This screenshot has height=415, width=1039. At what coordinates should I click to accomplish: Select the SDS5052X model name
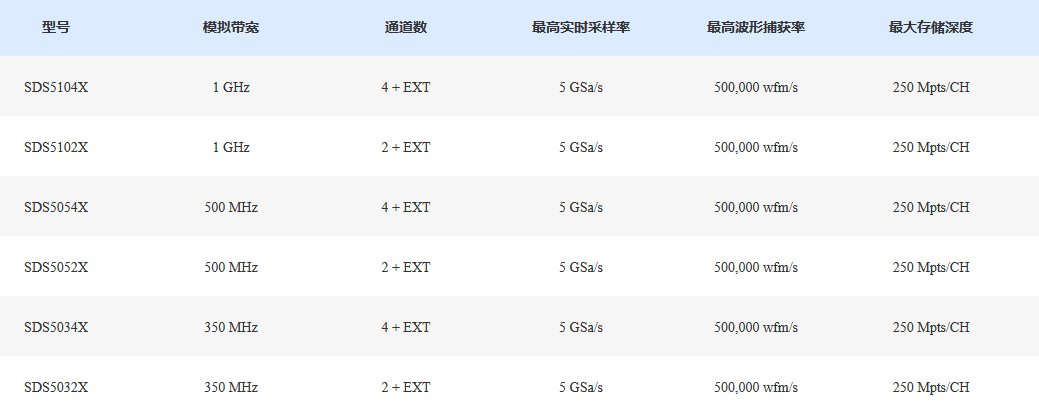(56, 267)
